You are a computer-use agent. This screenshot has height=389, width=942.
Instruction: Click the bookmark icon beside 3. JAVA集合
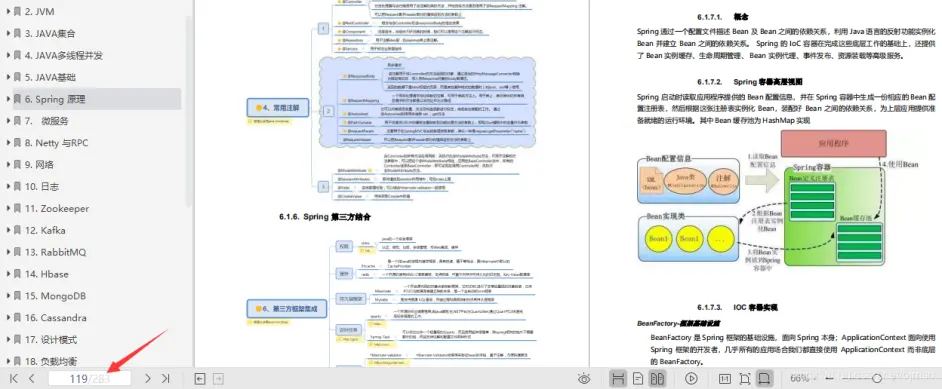(x=17, y=34)
